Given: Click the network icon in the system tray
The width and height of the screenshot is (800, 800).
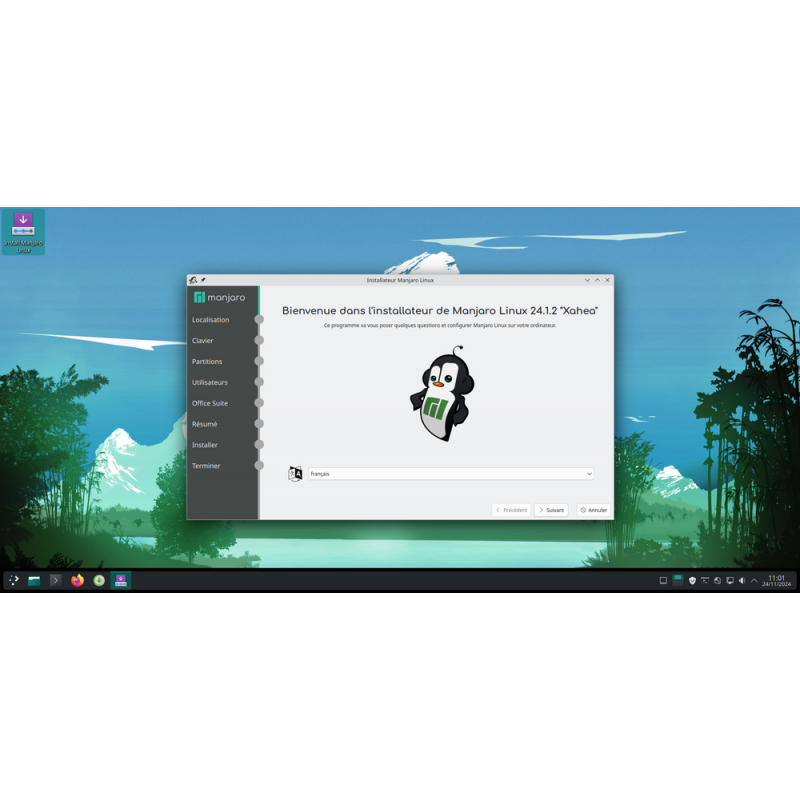Looking at the screenshot, I should pyautogui.click(x=717, y=580).
